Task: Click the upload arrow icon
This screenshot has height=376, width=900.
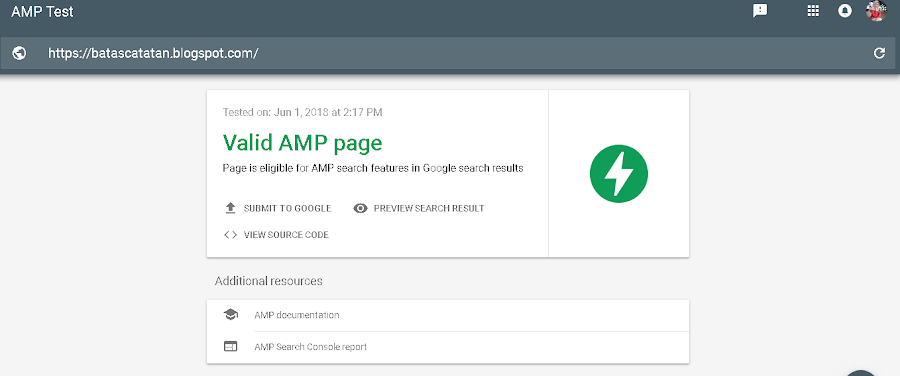Action: click(230, 208)
